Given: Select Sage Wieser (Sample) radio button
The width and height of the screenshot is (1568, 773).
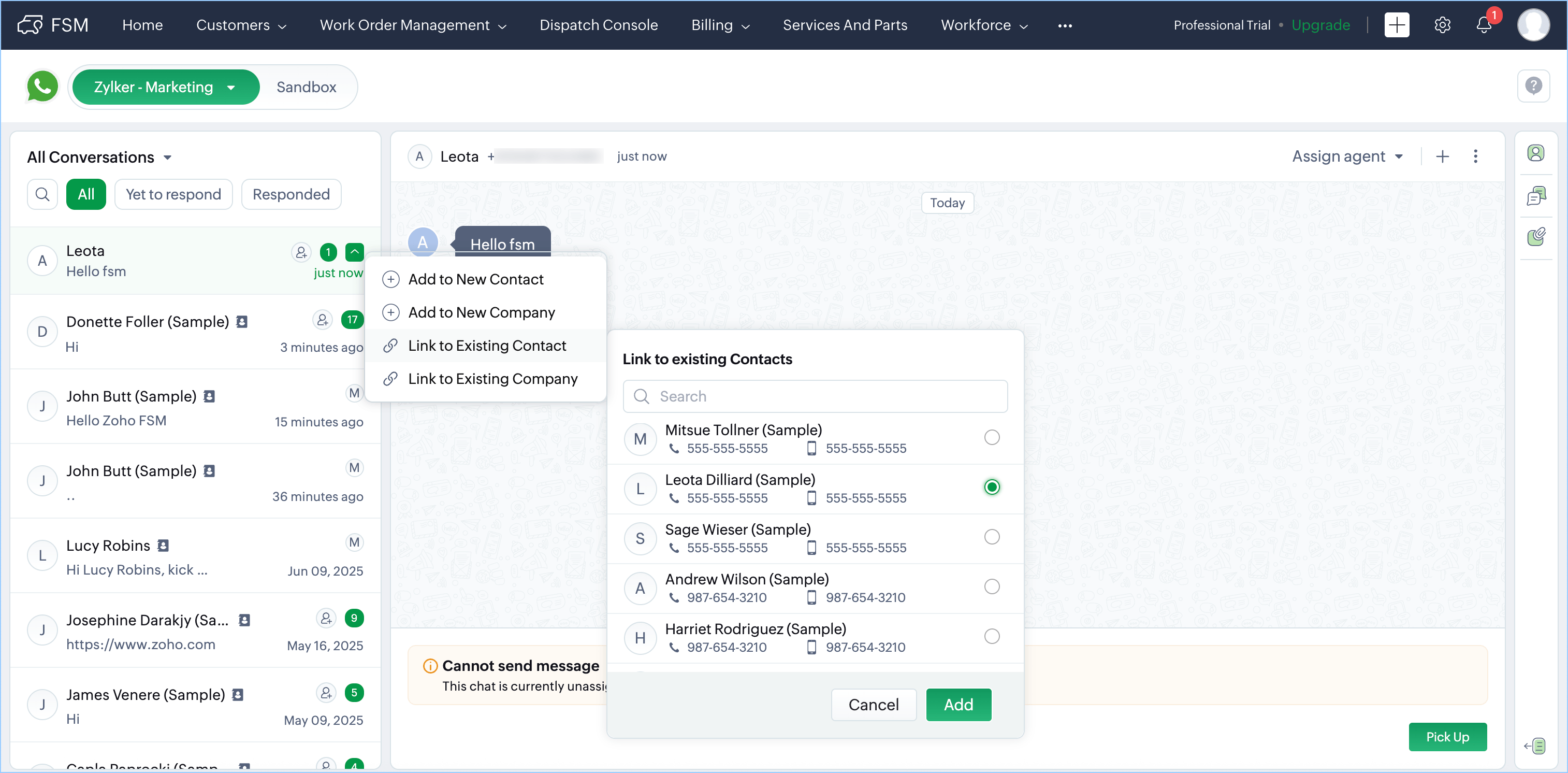Looking at the screenshot, I should pyautogui.click(x=992, y=537).
